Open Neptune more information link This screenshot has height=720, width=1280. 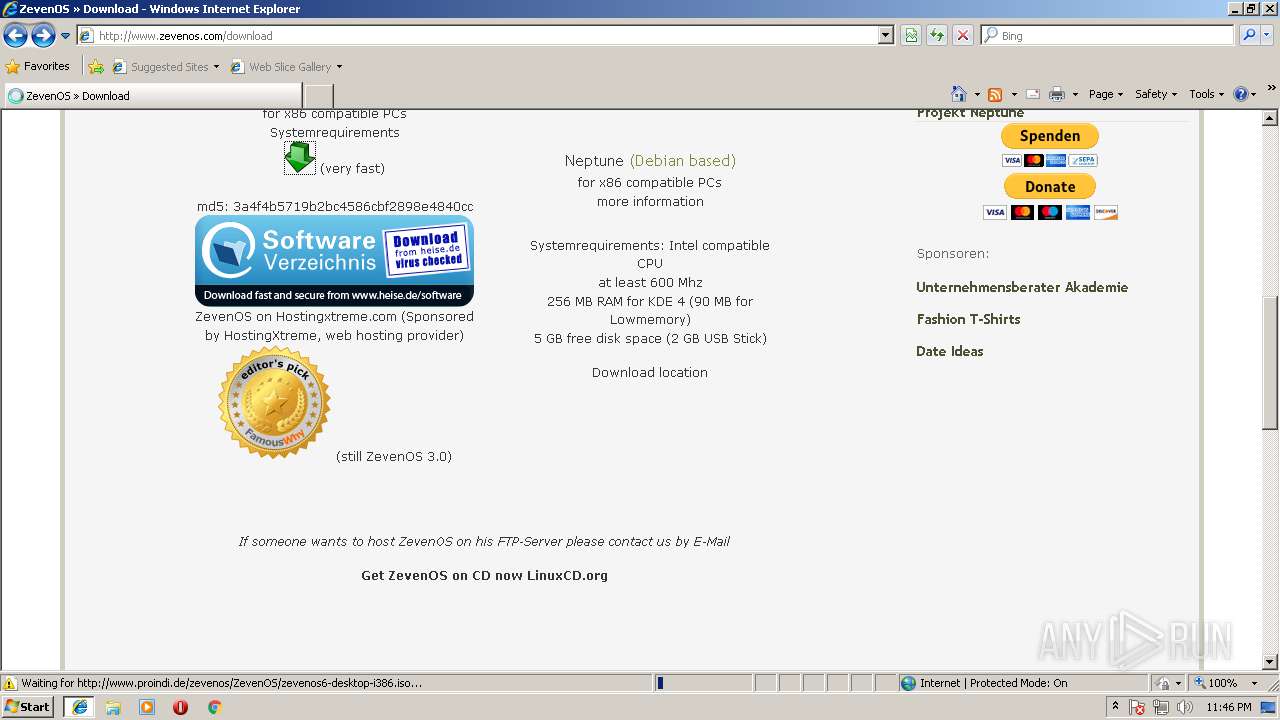pyautogui.click(x=650, y=201)
